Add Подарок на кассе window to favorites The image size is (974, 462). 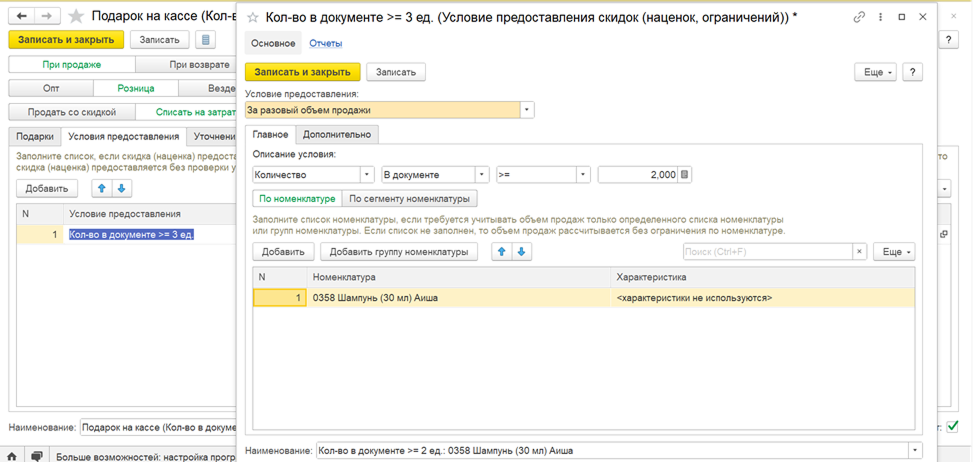(76, 16)
